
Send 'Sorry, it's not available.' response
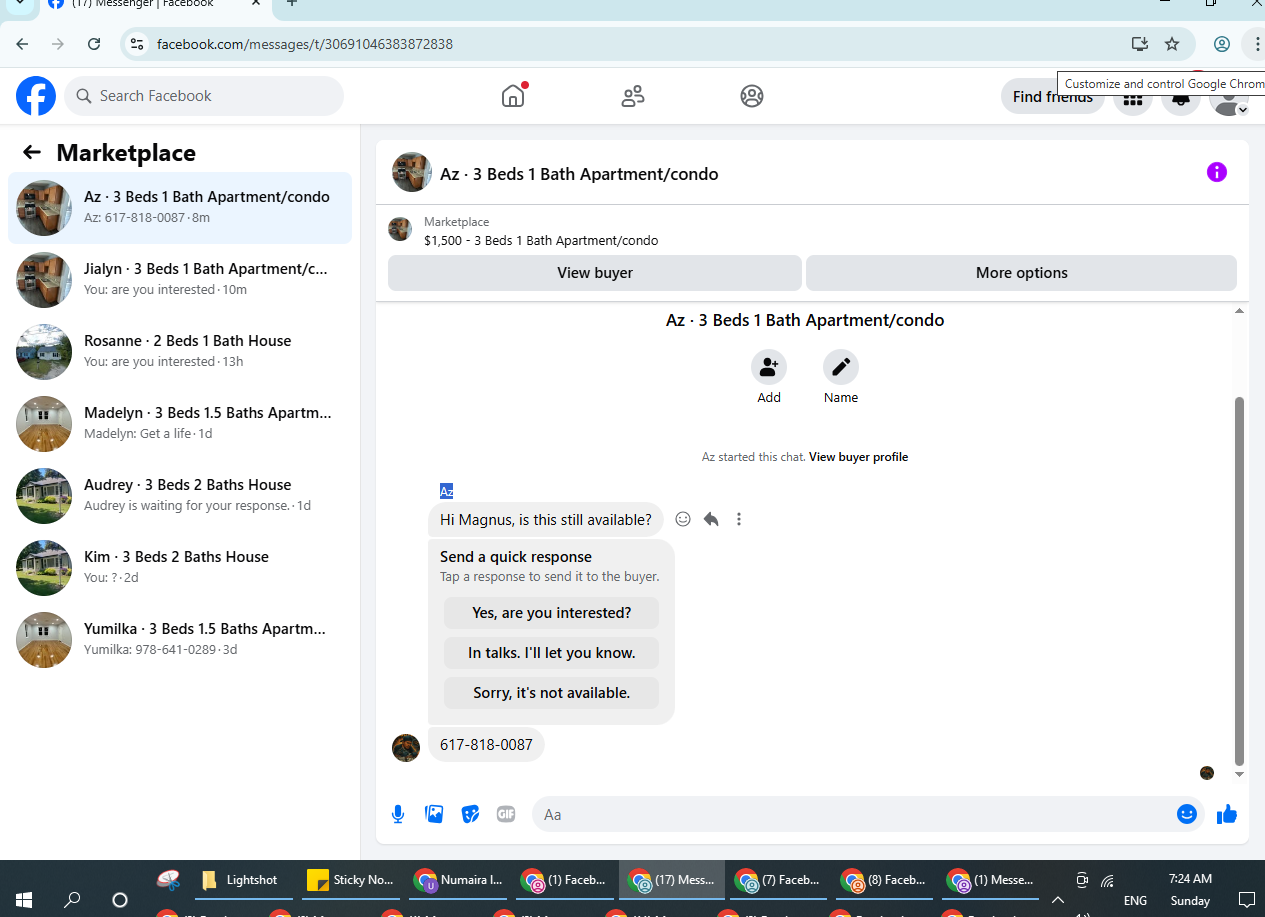(551, 693)
